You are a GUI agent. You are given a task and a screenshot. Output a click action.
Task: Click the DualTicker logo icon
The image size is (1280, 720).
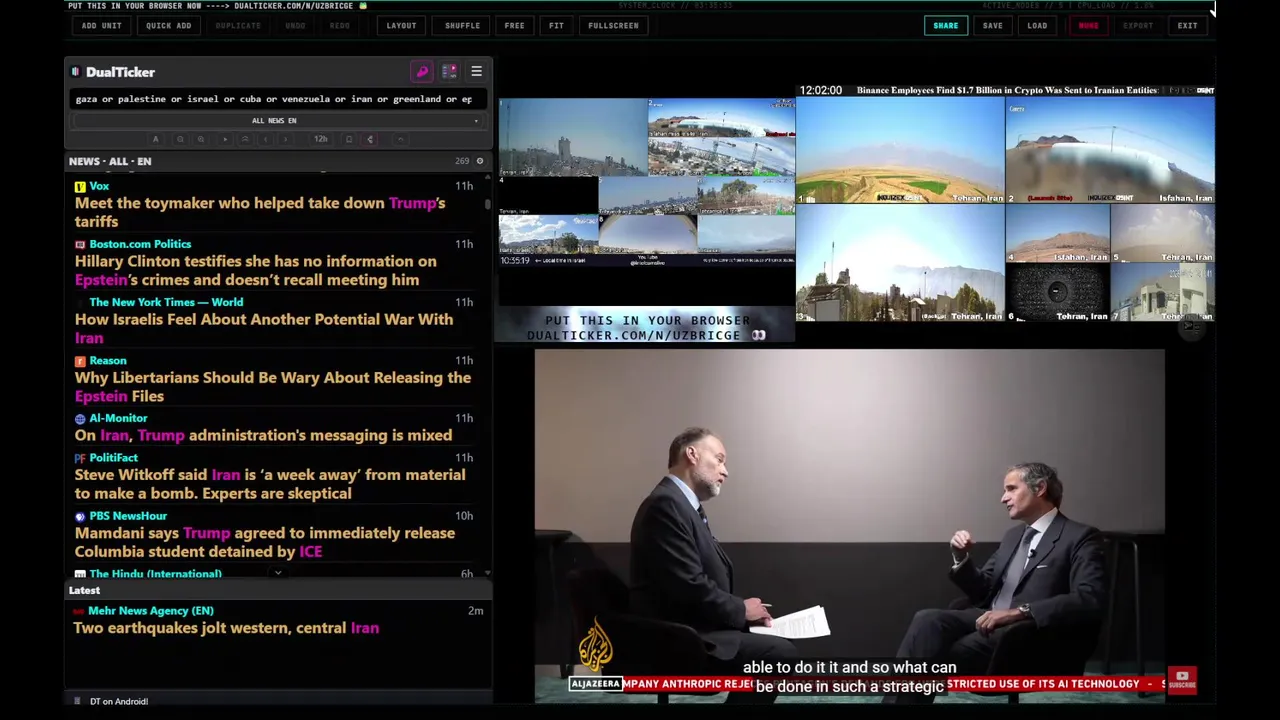76,72
